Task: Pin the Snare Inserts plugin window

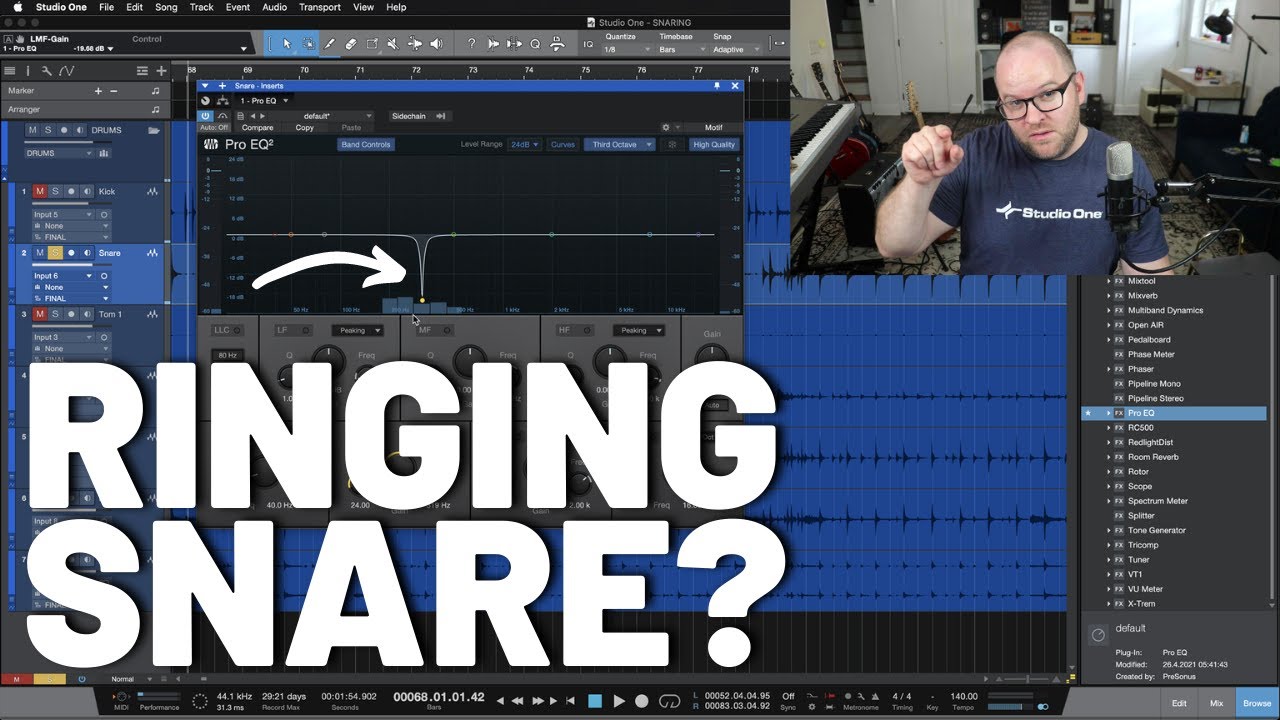Action: click(x=716, y=86)
